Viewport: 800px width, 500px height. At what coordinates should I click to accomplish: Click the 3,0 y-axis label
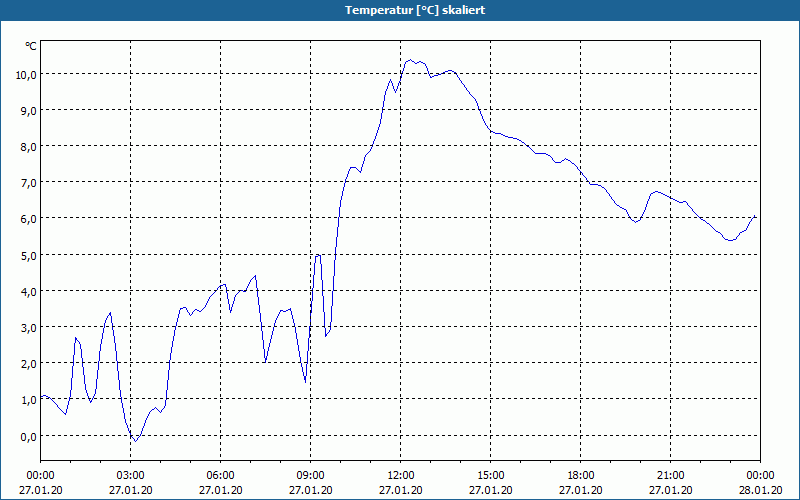pos(29,328)
